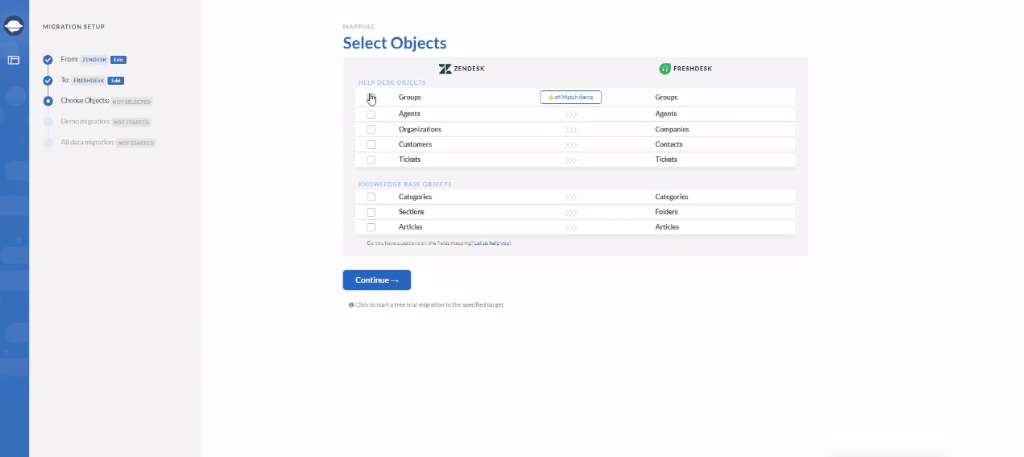Tick the Sections checkbox
Image resolution: width=1024 pixels, height=457 pixels.
pyautogui.click(x=371, y=212)
